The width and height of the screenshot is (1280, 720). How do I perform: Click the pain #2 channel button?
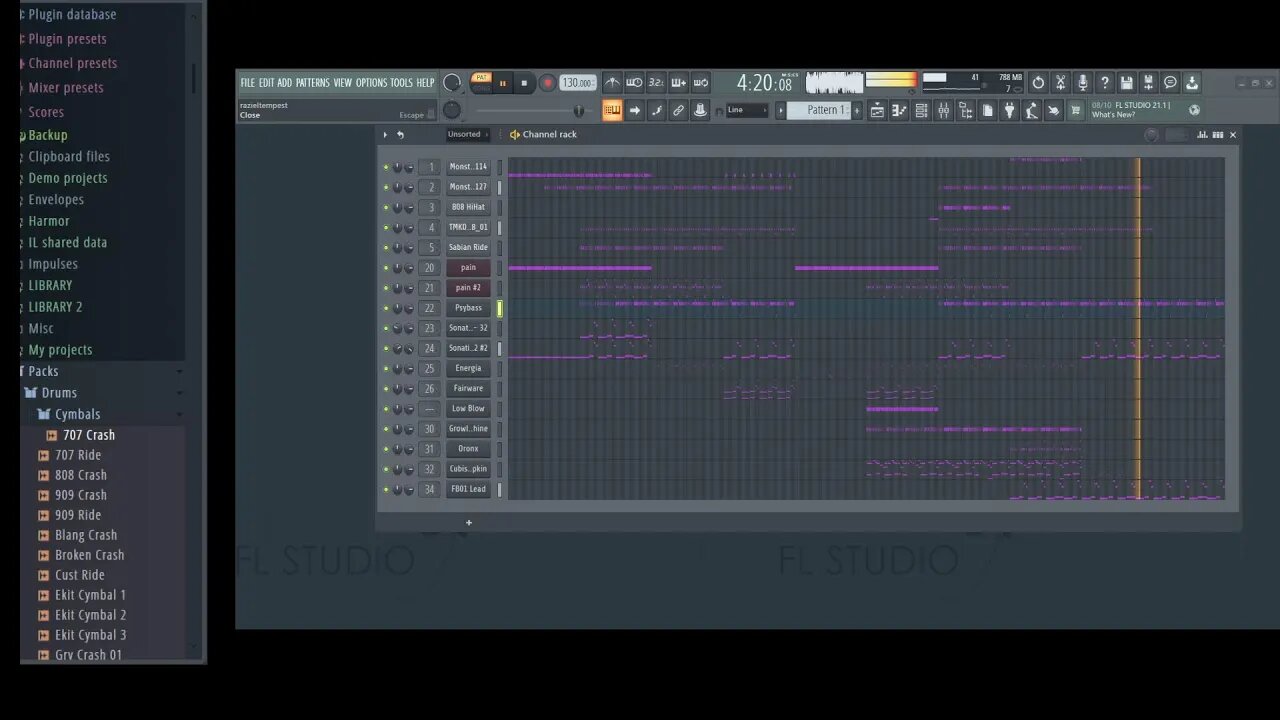pyautogui.click(x=468, y=287)
